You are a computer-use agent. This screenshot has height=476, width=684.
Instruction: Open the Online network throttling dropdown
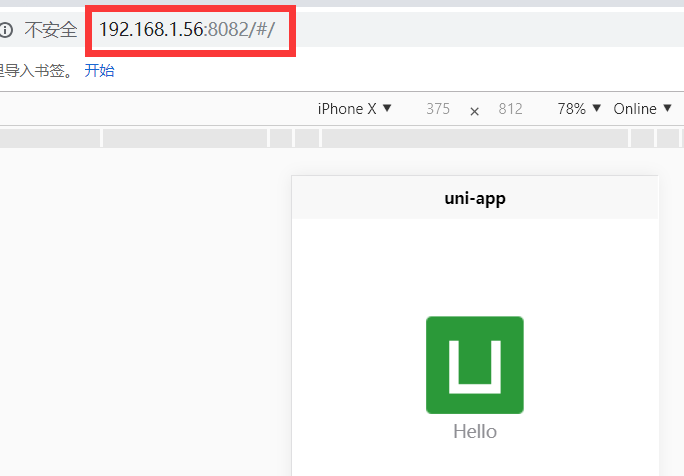pyautogui.click(x=642, y=109)
